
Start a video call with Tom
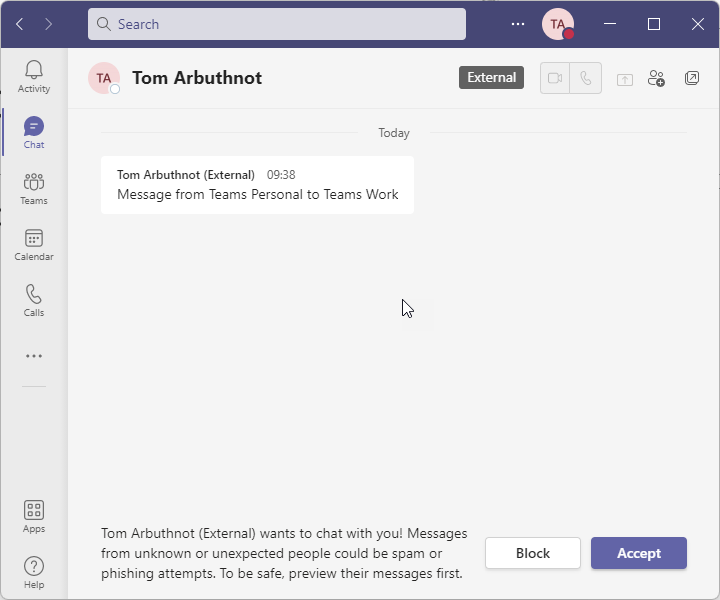click(x=555, y=78)
